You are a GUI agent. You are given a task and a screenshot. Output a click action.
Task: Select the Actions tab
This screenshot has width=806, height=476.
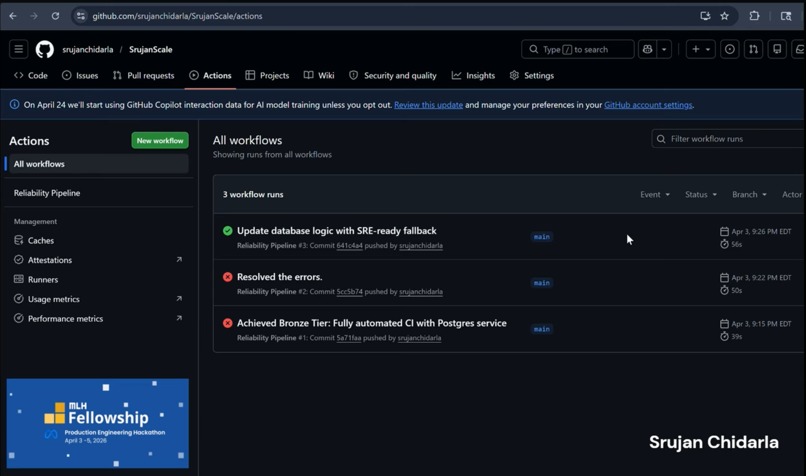210,76
